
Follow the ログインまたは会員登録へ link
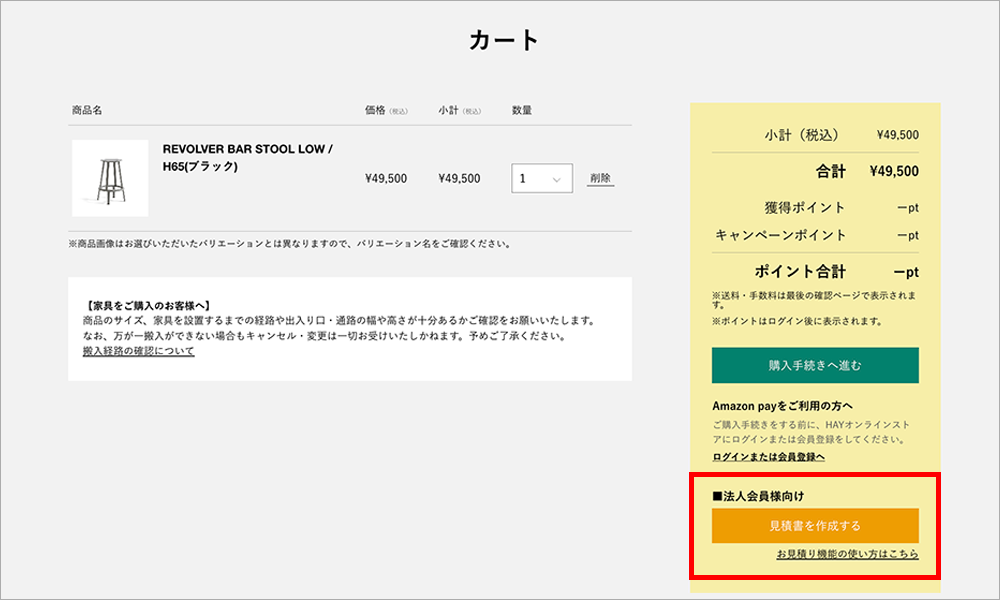pos(768,456)
